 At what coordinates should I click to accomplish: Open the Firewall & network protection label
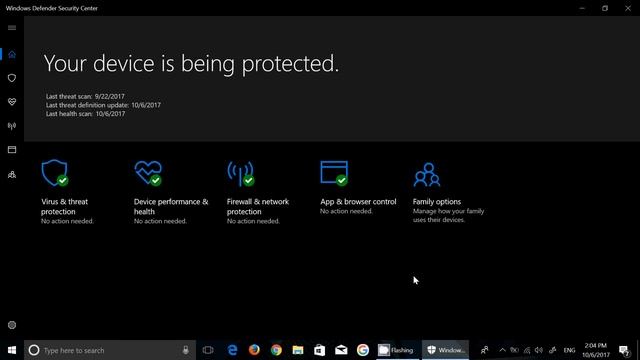coord(258,207)
